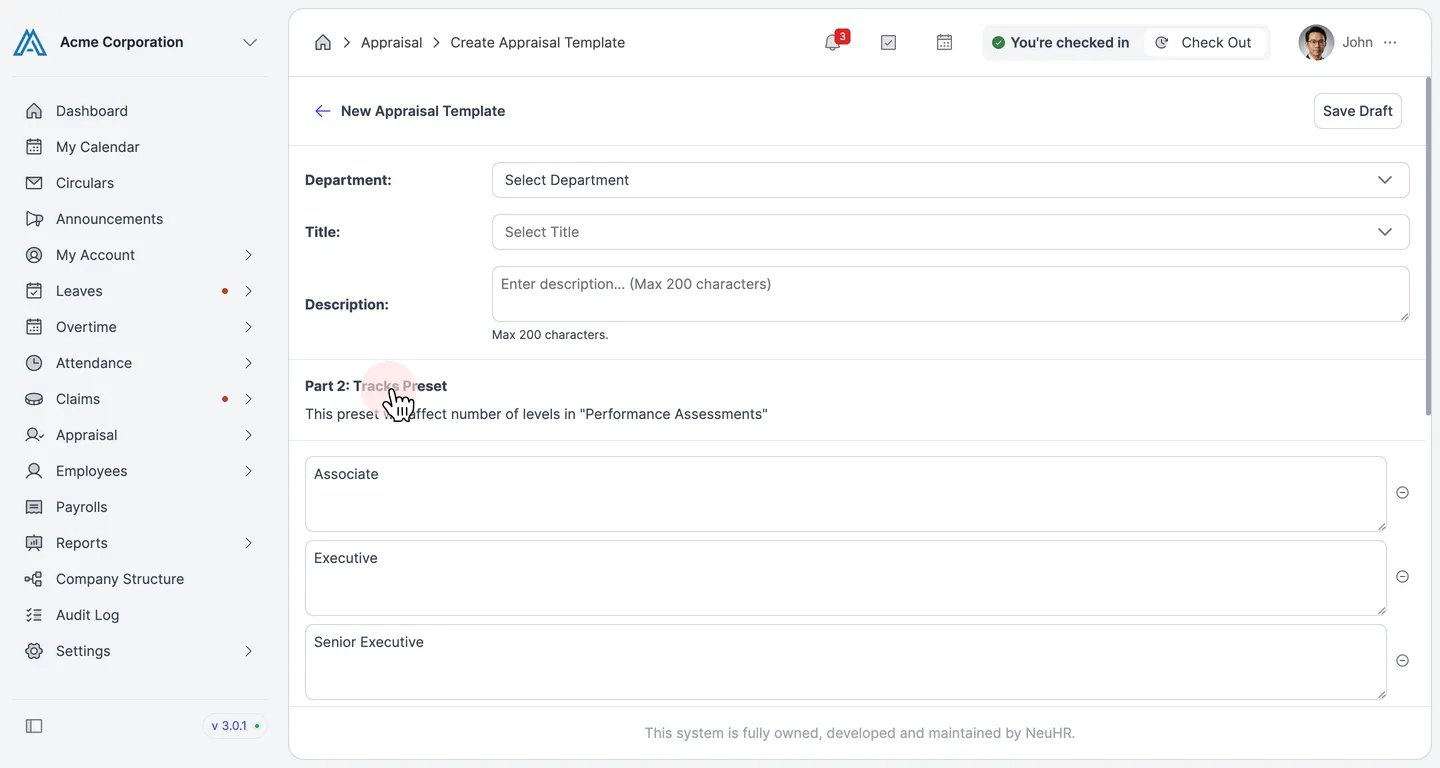The width and height of the screenshot is (1440, 768).
Task: Click Create Appraisal Template breadcrumb
Action: (538, 42)
